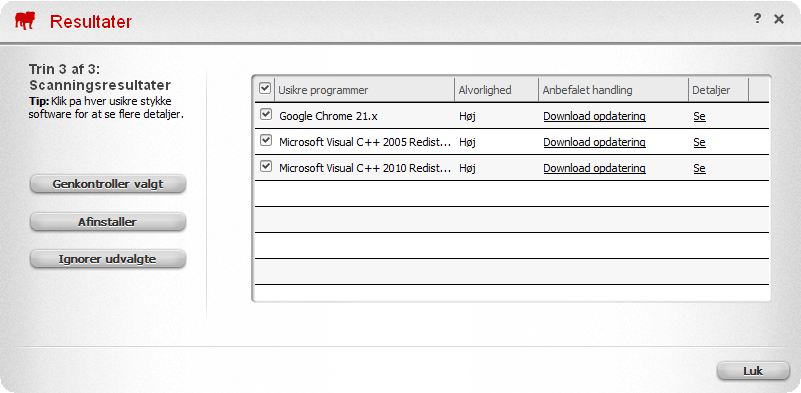
Task: Sort by the Usikre programmer column header
Action: pyautogui.click(x=364, y=90)
